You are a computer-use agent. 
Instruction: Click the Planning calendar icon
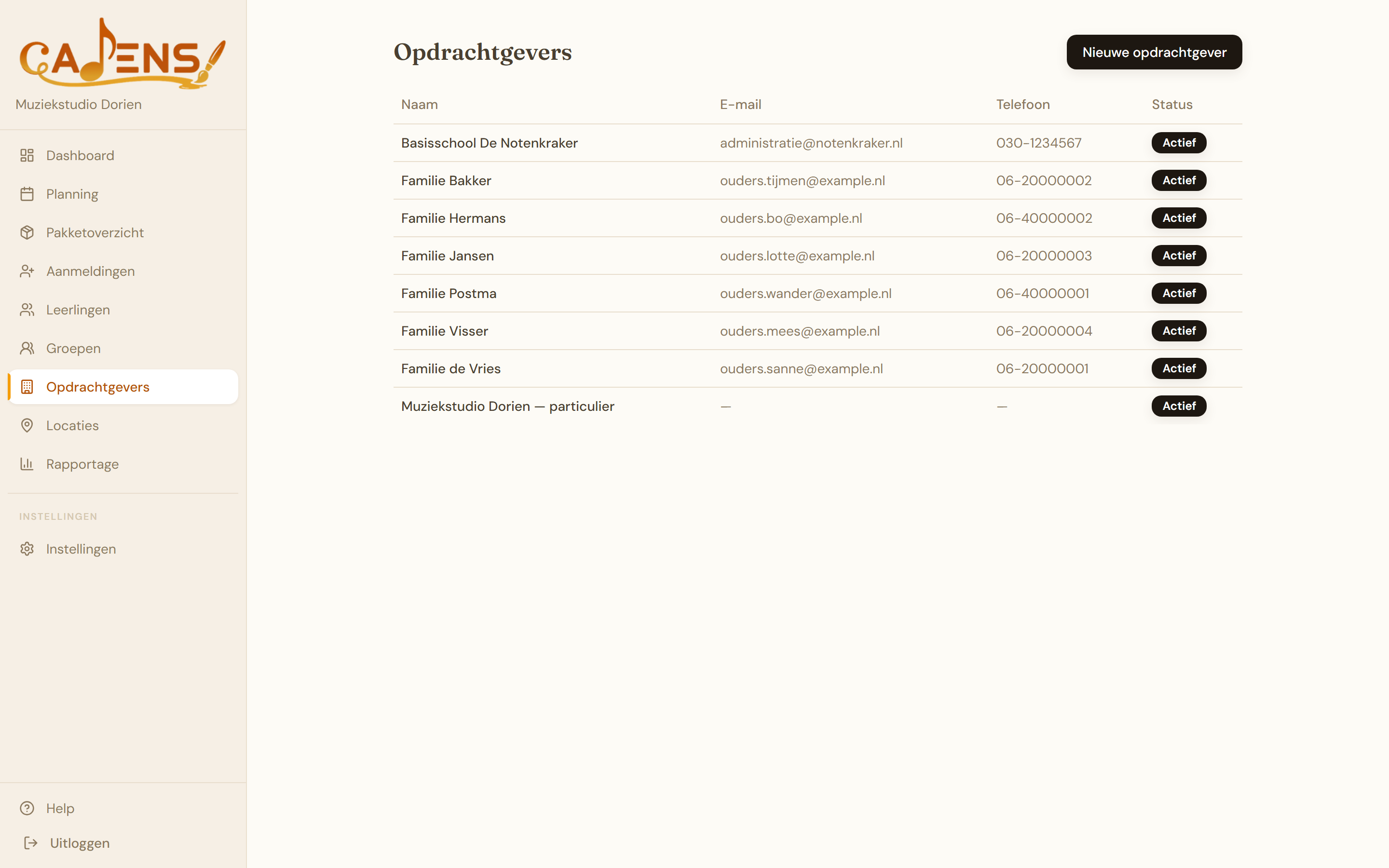[x=27, y=194]
